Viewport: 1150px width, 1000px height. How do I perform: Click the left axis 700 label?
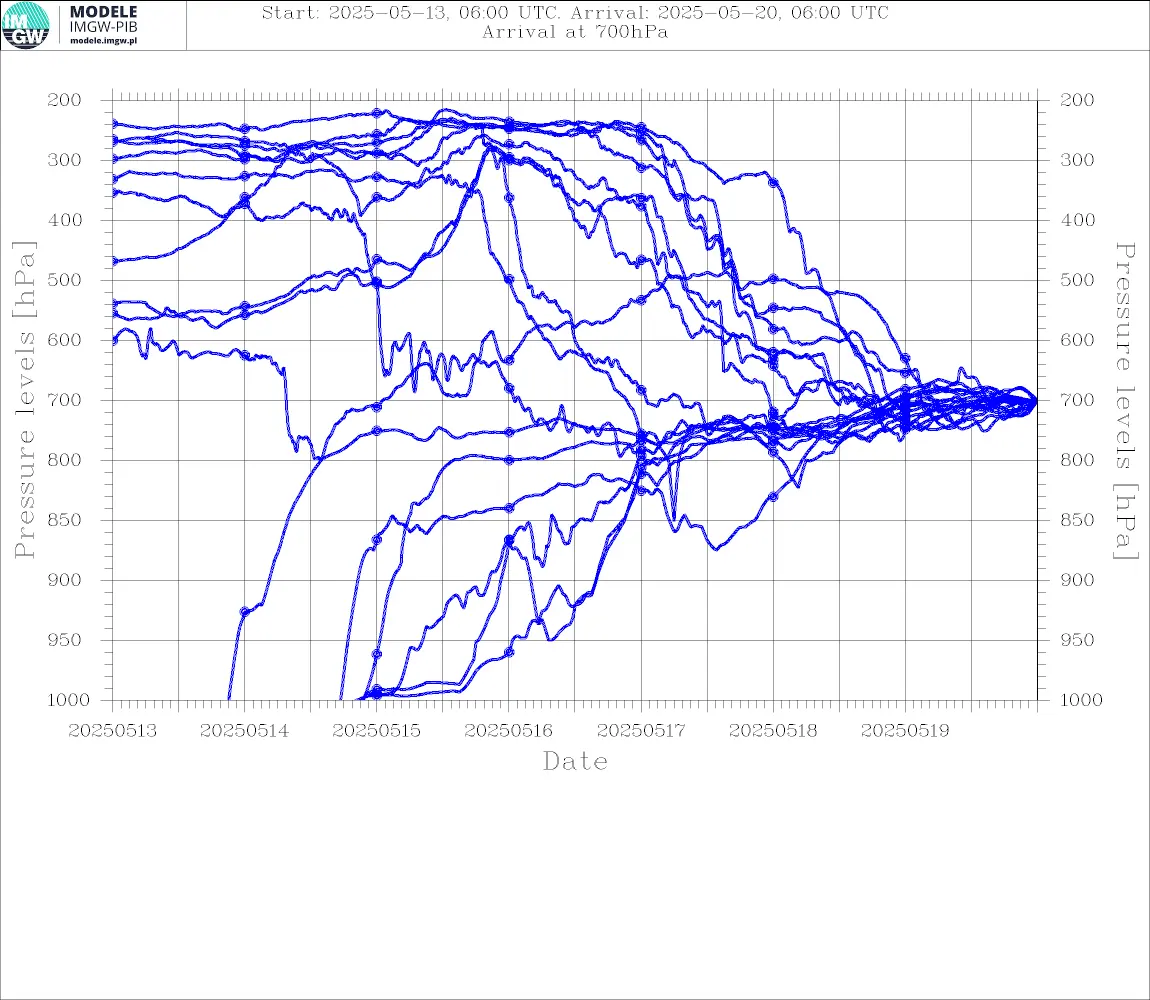coord(65,401)
